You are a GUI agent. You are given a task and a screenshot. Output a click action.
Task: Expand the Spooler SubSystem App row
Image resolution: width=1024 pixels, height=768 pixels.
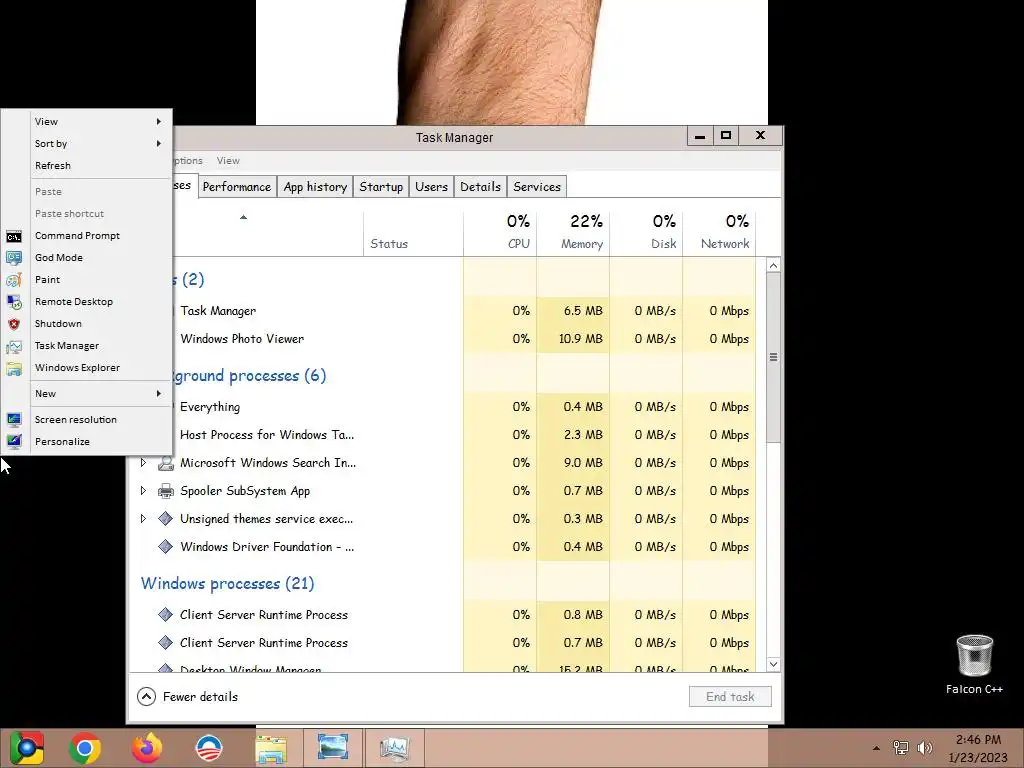(143, 491)
